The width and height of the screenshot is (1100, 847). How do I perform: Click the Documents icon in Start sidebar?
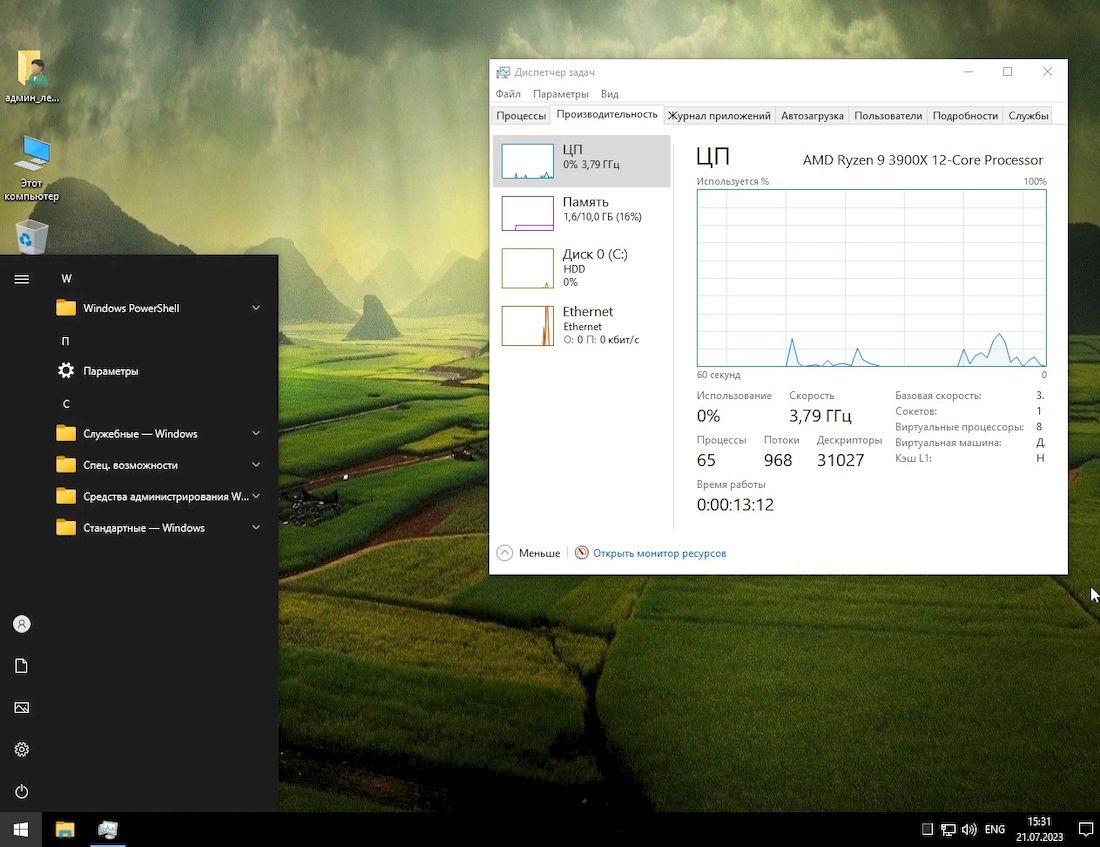(22, 666)
